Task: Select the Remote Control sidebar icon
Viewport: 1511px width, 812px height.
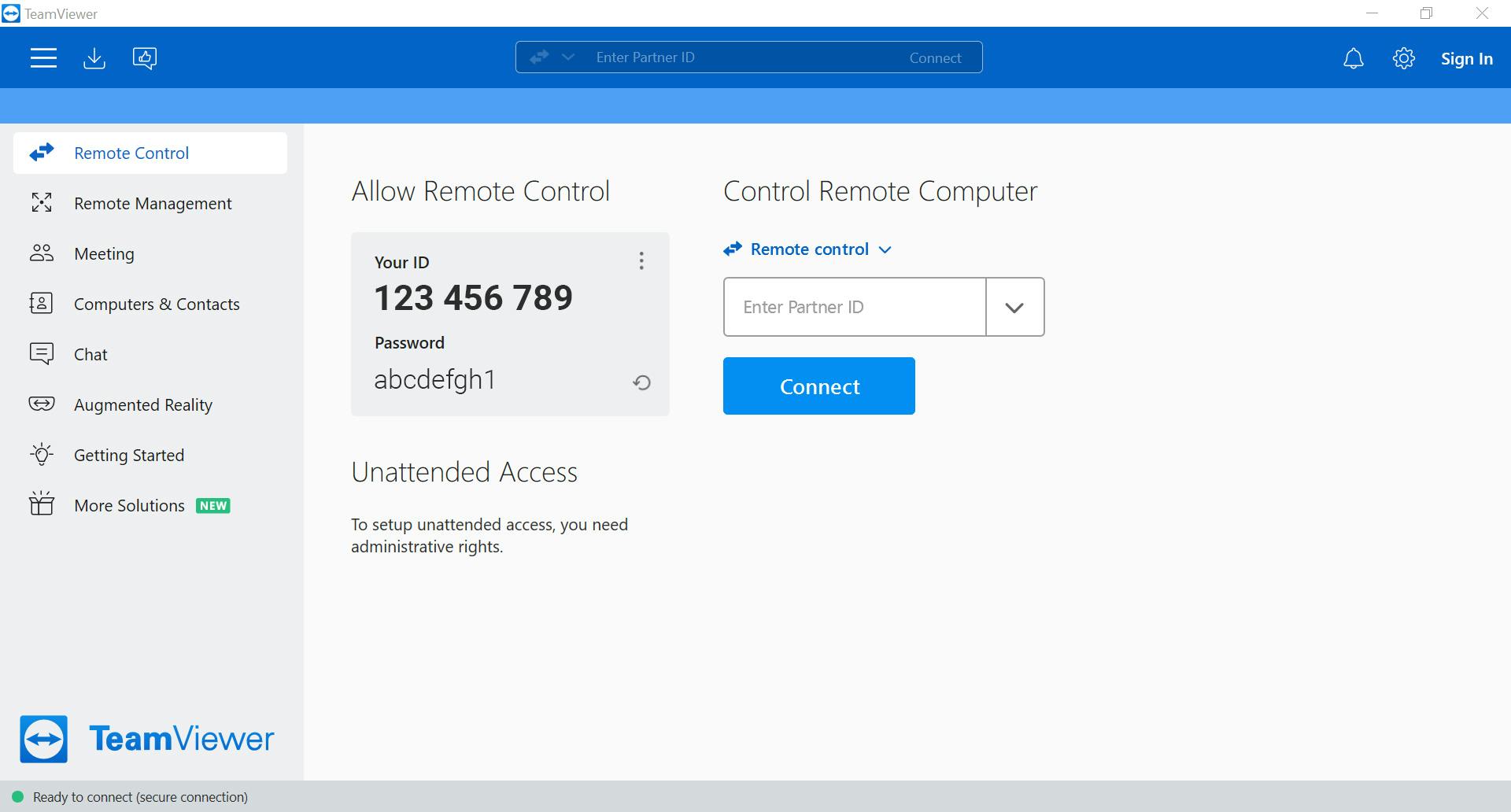Action: (x=42, y=153)
